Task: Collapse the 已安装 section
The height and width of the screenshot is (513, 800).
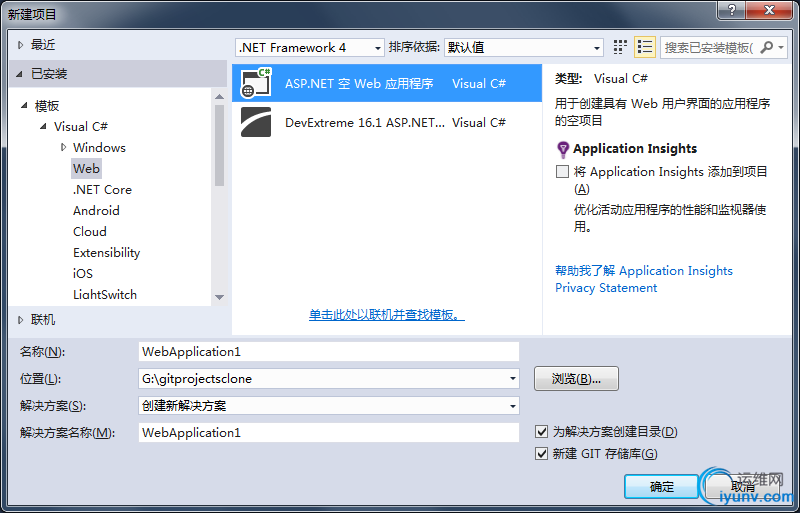Action: click(19, 74)
